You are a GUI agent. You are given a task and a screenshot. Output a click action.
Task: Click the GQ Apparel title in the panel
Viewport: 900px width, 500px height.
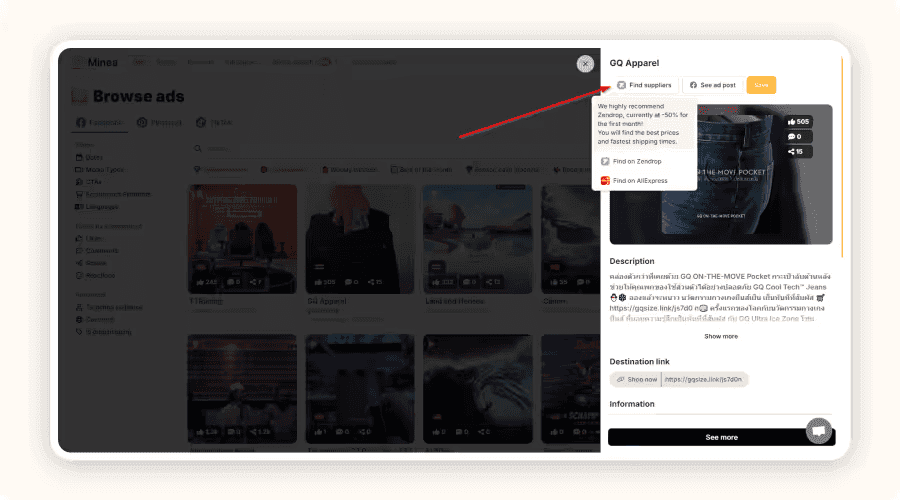tap(634, 63)
